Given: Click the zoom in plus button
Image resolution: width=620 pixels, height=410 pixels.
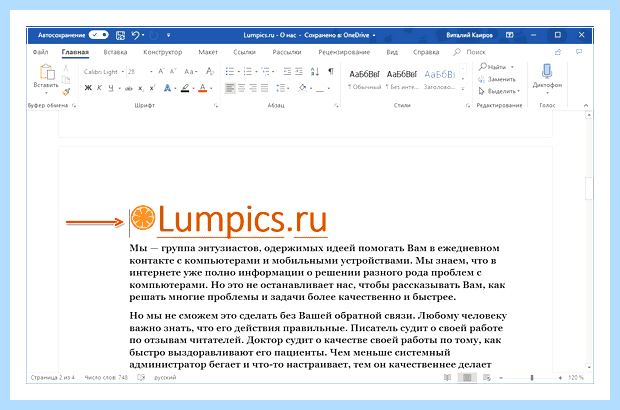Looking at the screenshot, I should (560, 378).
